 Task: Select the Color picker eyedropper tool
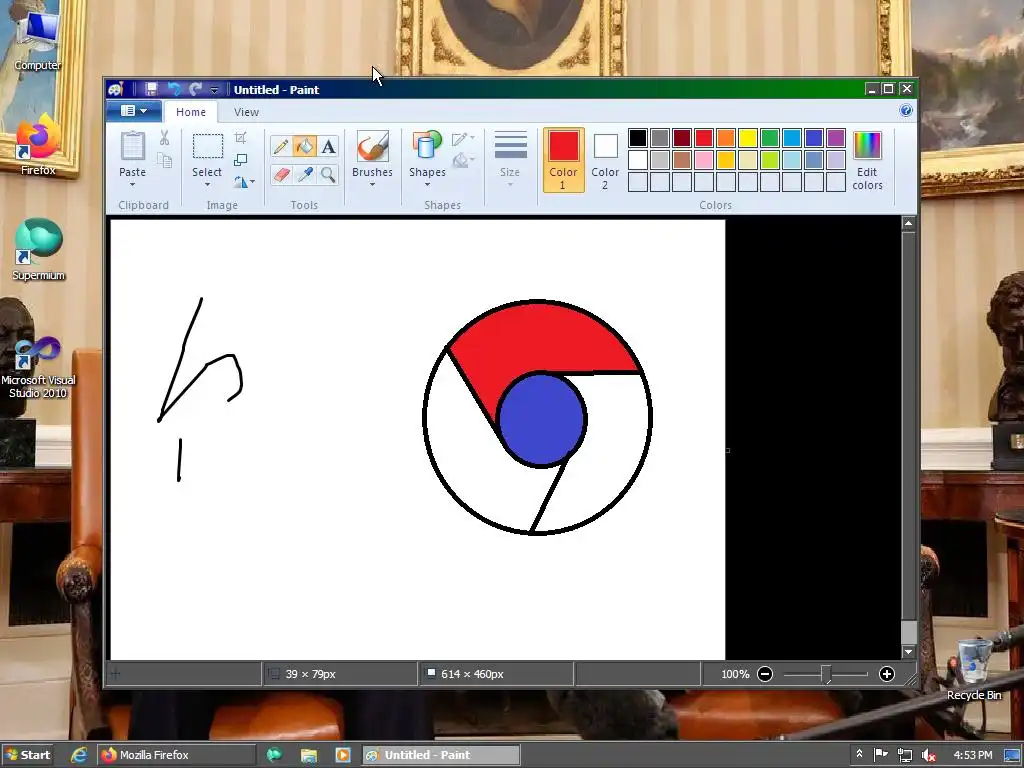coord(304,174)
